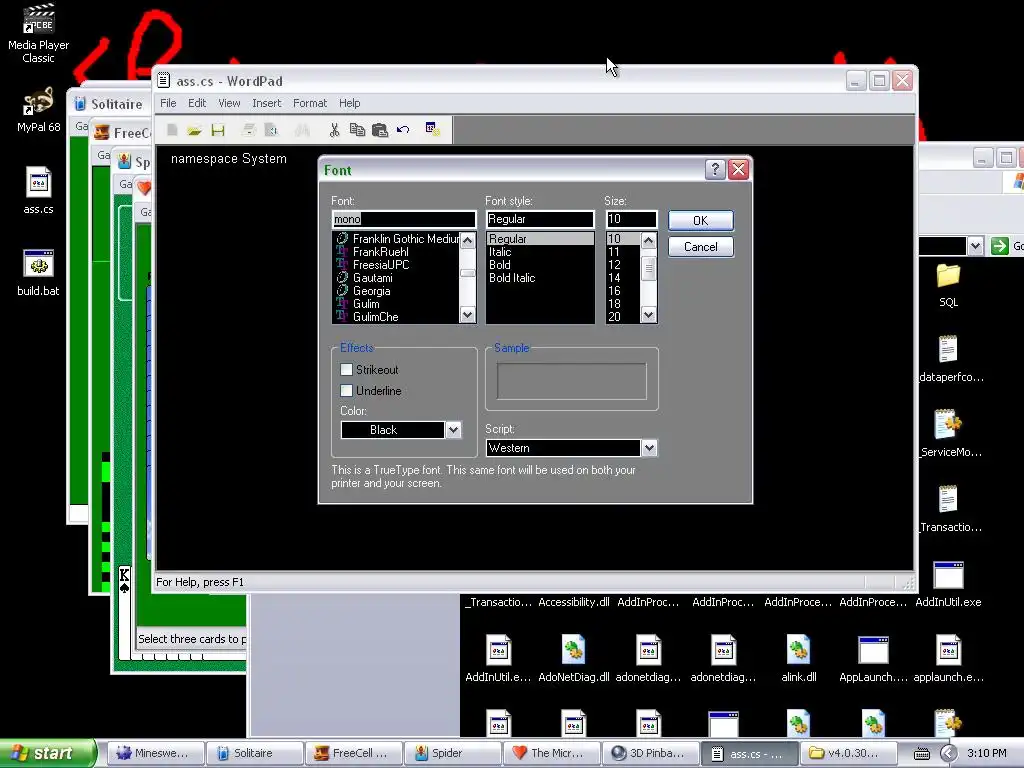Open the Help menu in WordPad

pos(349,103)
